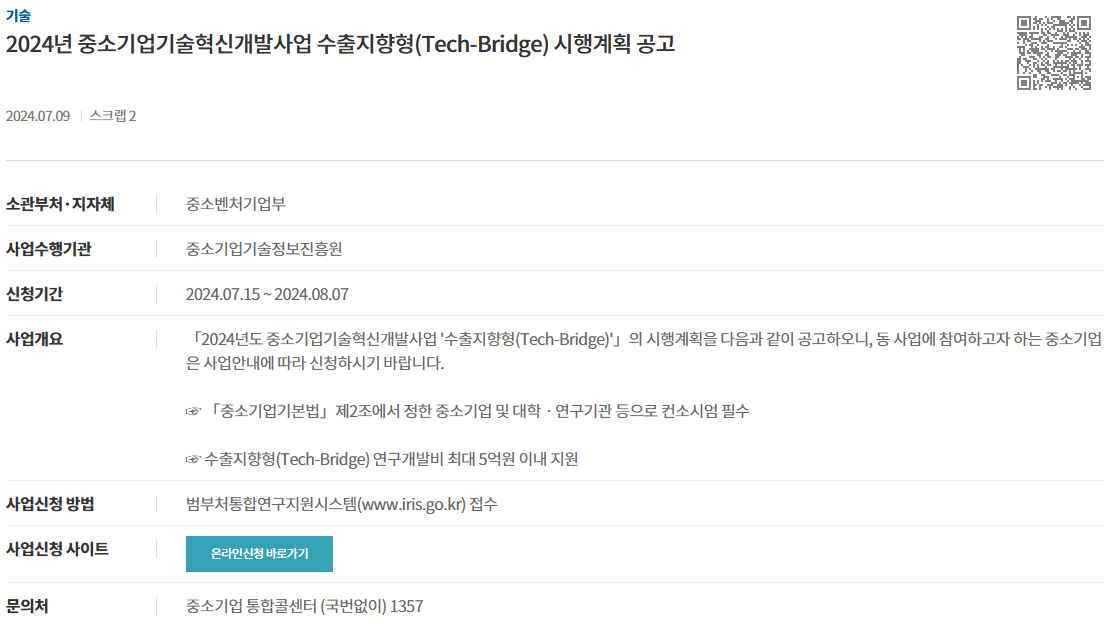Select the 중소벤처기업부 ministry text

tap(235, 204)
